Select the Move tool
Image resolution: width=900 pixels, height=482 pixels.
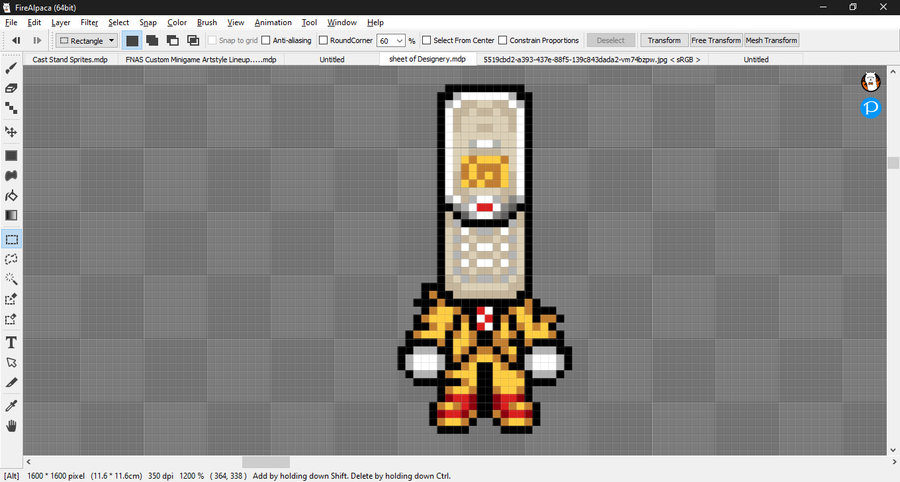pos(11,131)
